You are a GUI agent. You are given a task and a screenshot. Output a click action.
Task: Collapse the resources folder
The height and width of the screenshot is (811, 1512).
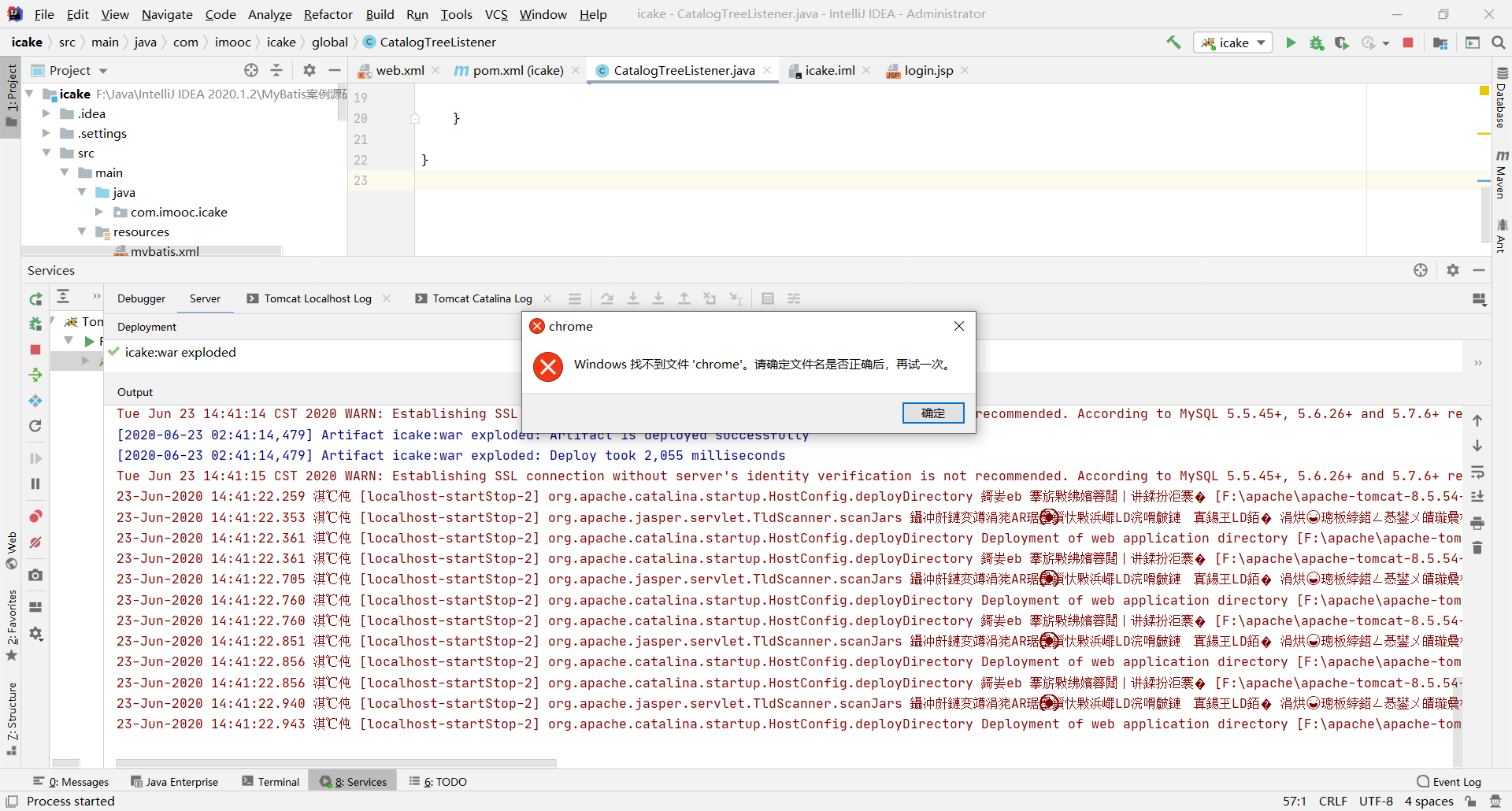[x=82, y=231]
